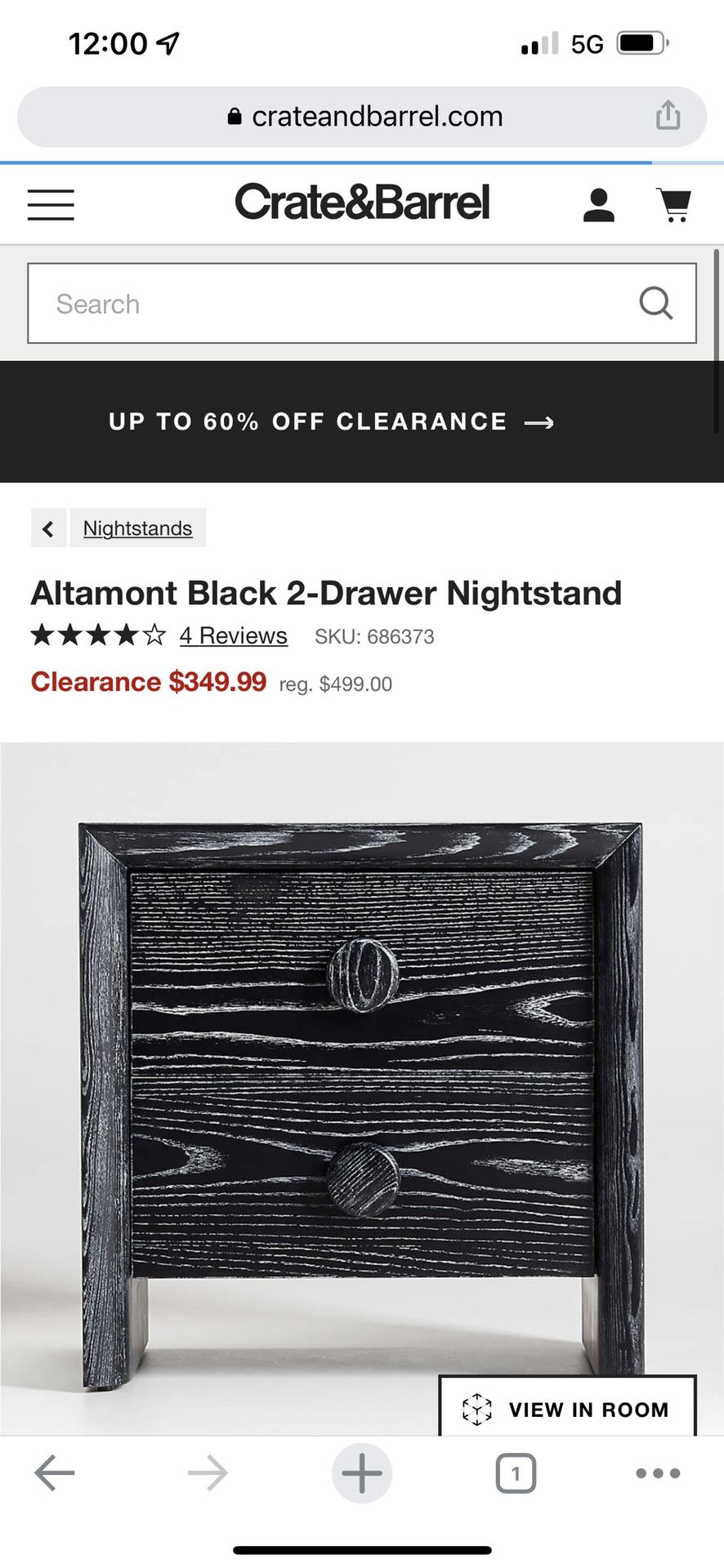Open the tabs overview showing 1 tab
This screenshot has width=724, height=1568.
(x=516, y=1474)
